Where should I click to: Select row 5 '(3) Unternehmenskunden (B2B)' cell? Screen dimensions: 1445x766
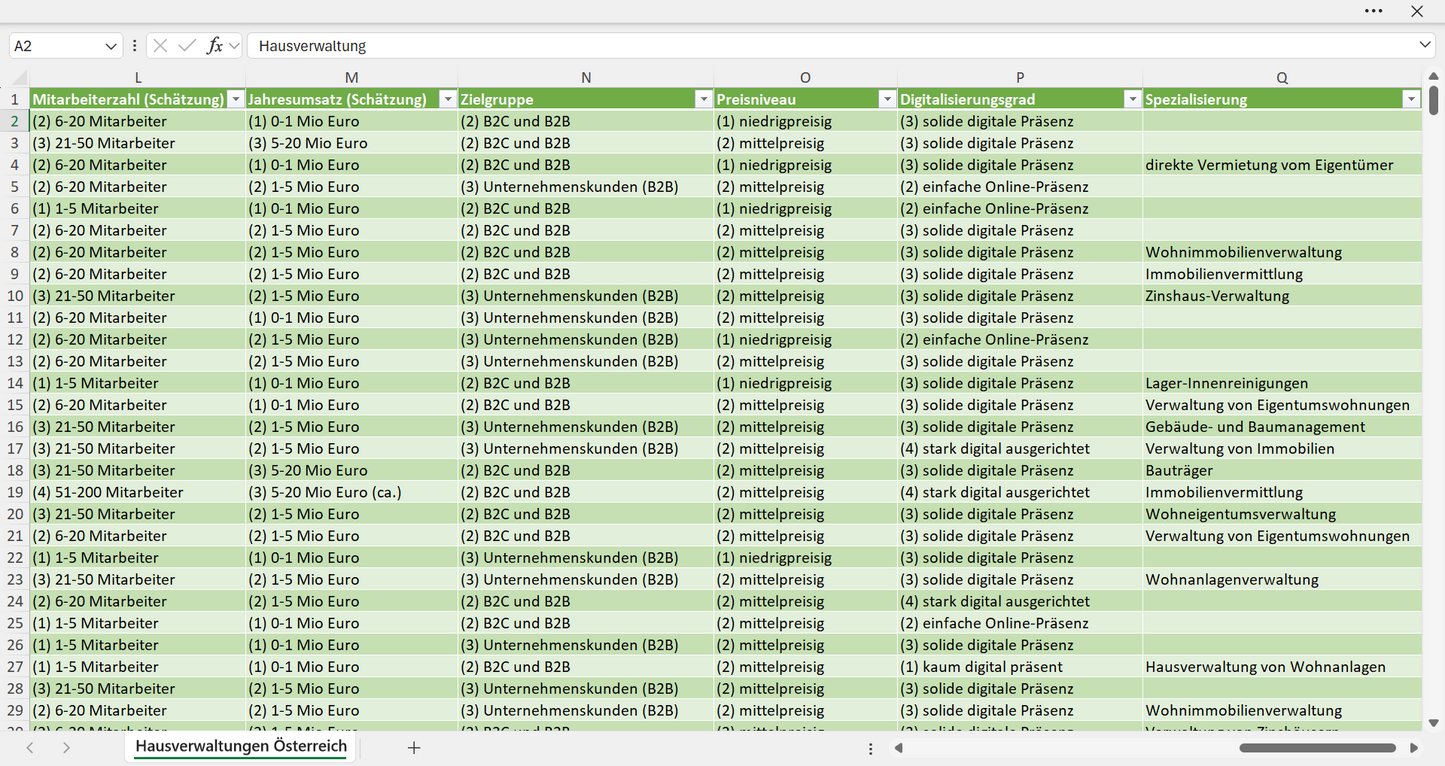(x=586, y=187)
